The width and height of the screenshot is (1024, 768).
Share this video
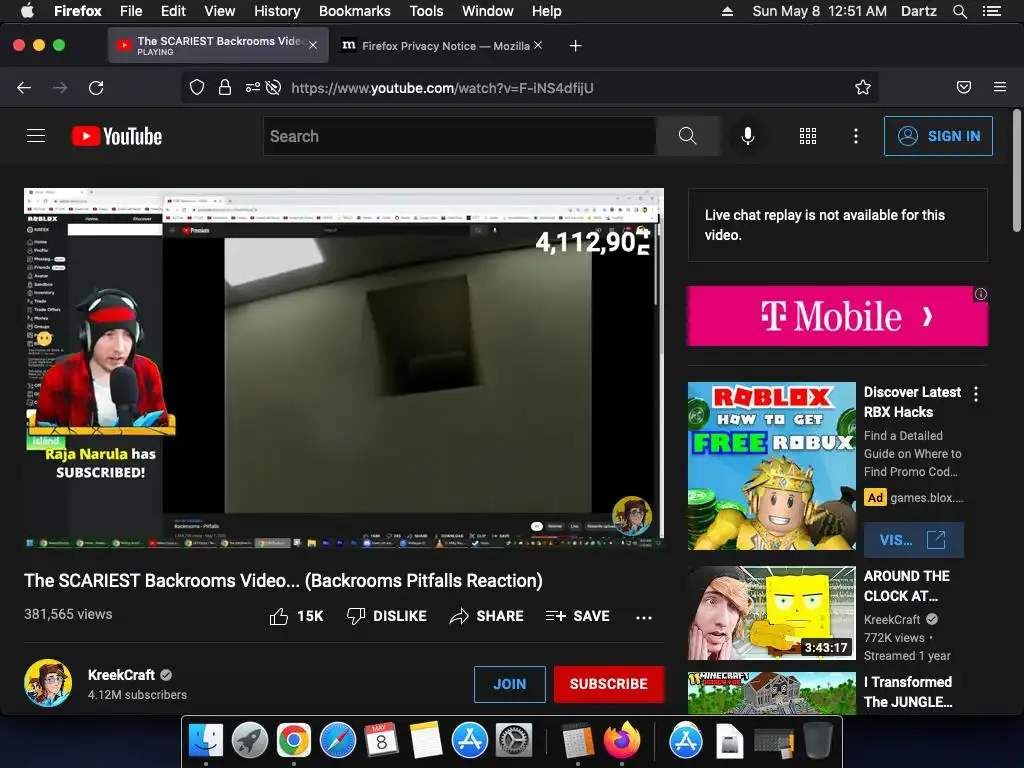point(487,616)
